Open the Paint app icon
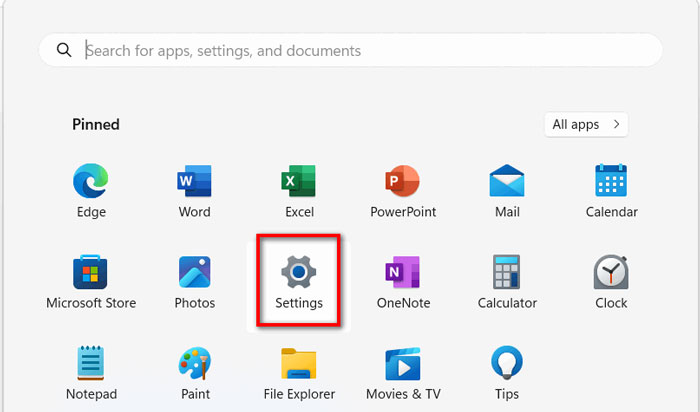 point(195,363)
